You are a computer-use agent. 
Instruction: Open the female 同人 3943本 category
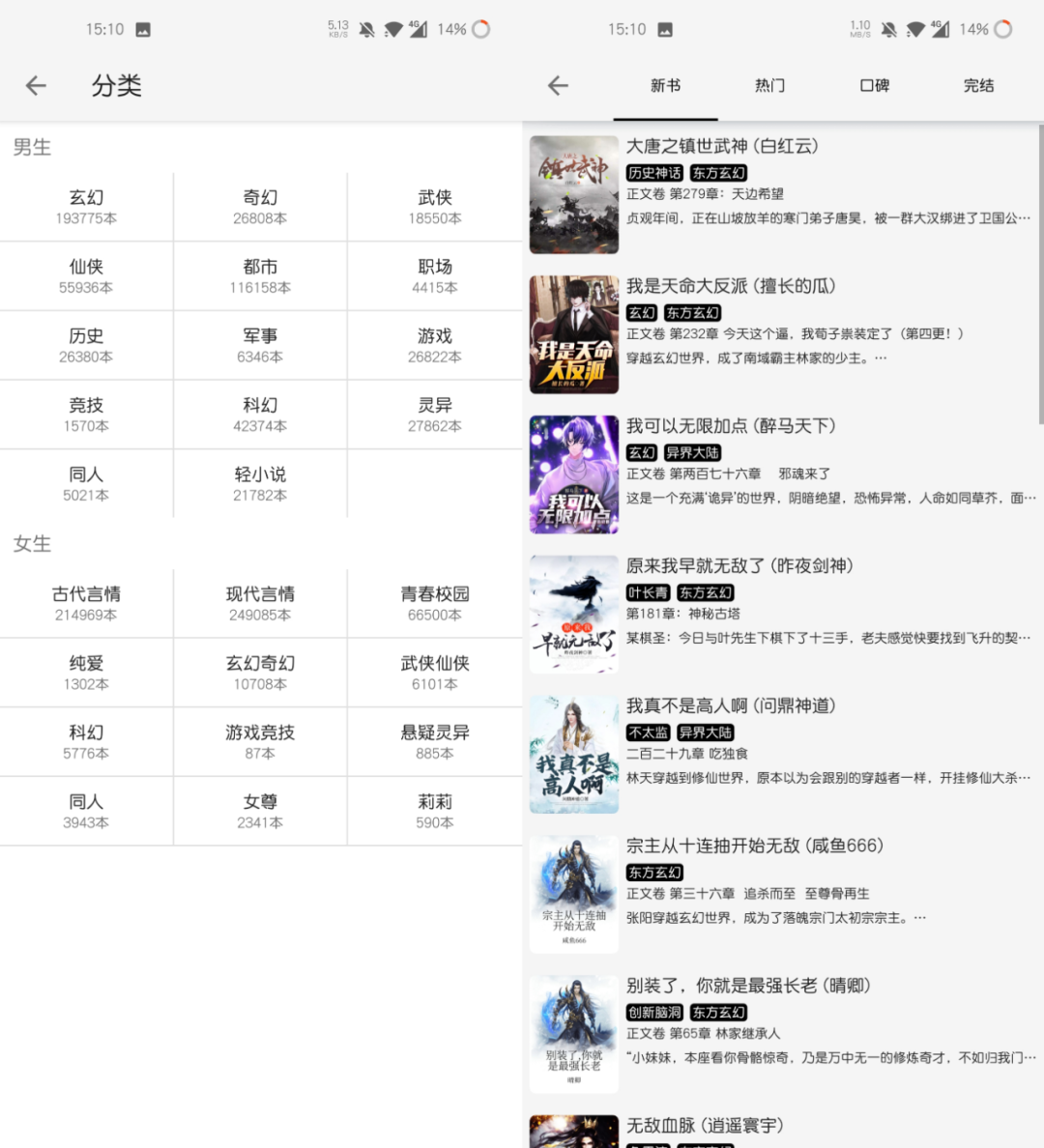click(x=86, y=811)
